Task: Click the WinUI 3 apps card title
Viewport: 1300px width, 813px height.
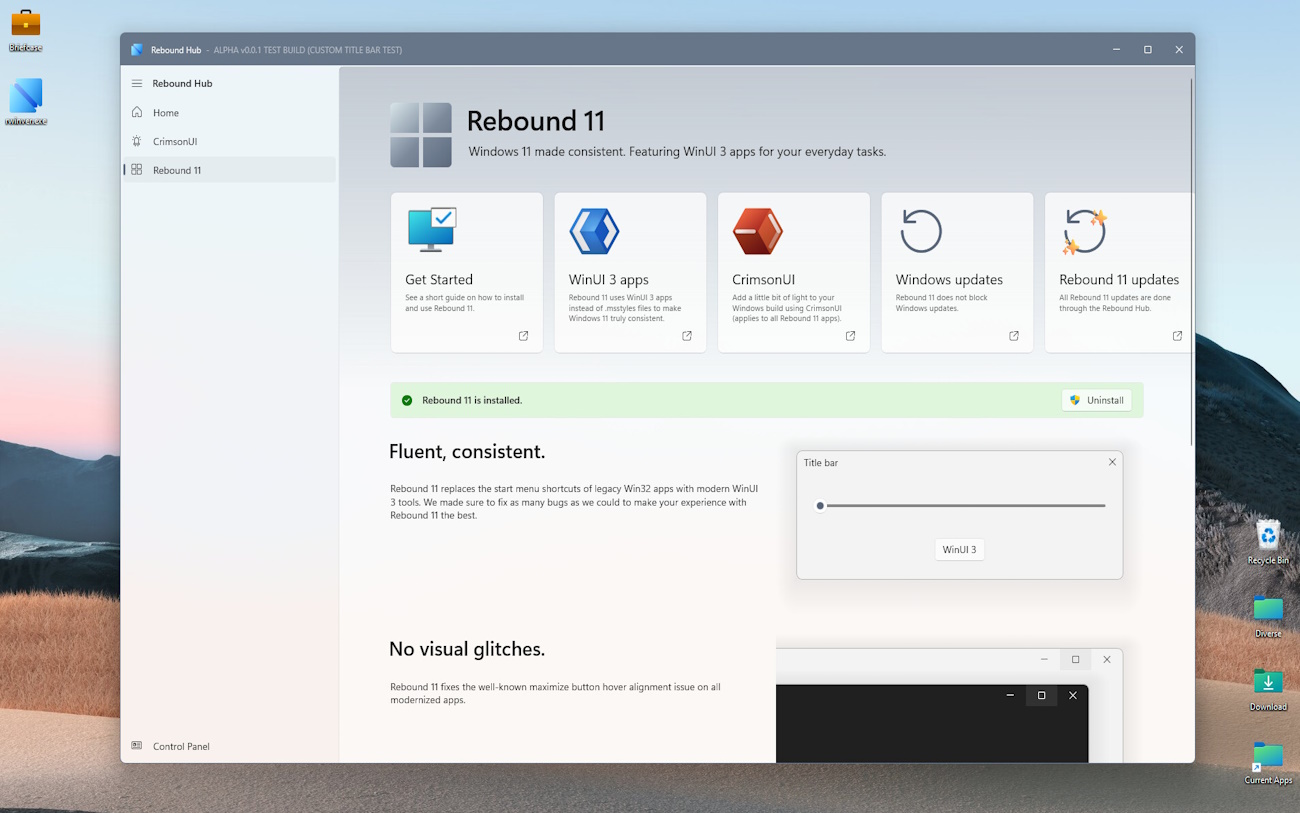Action: (609, 280)
